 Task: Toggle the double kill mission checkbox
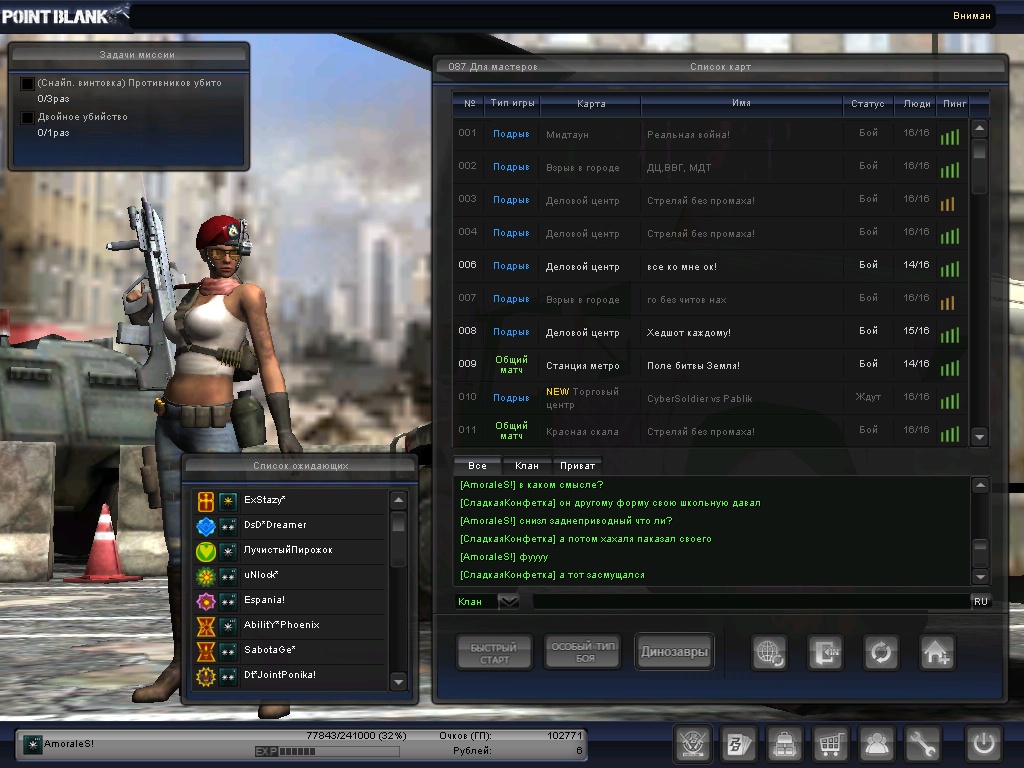click(x=28, y=117)
